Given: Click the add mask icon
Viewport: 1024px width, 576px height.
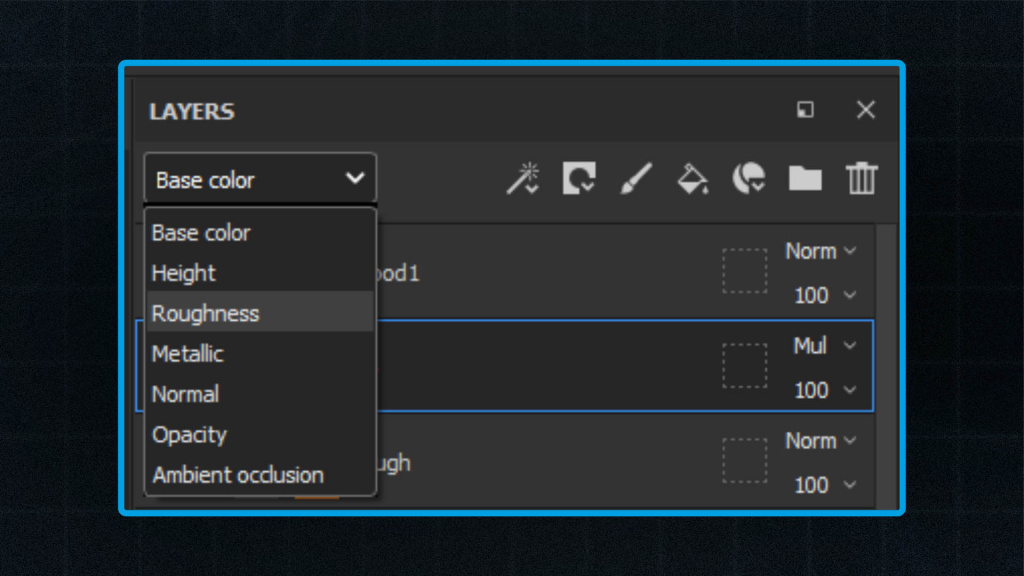Looking at the screenshot, I should click(579, 178).
